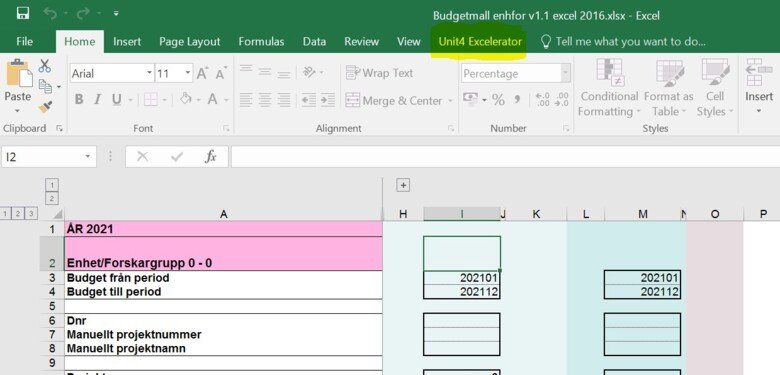
Task: Select the Data ribbon tab
Action: (314, 42)
